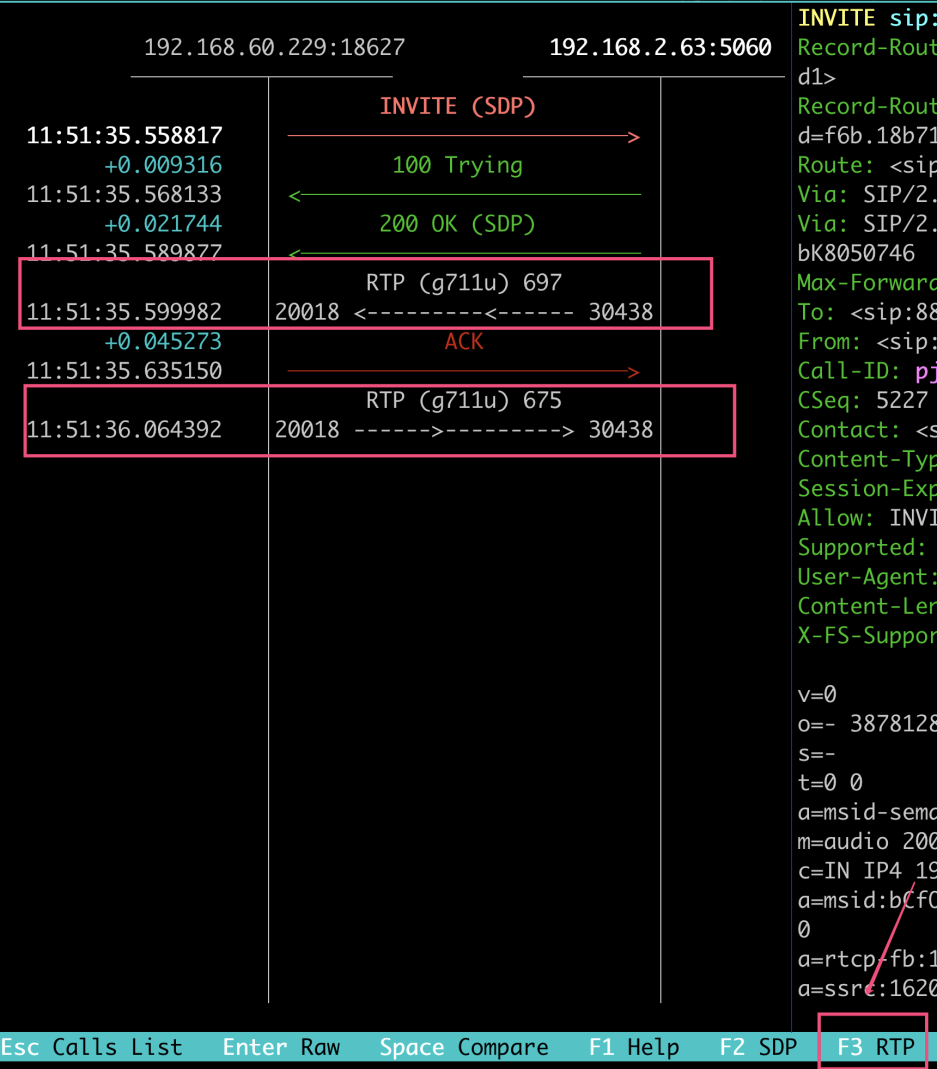Highlight the 200 OK (SDP) message
This screenshot has width=937, height=1069.
click(457, 224)
